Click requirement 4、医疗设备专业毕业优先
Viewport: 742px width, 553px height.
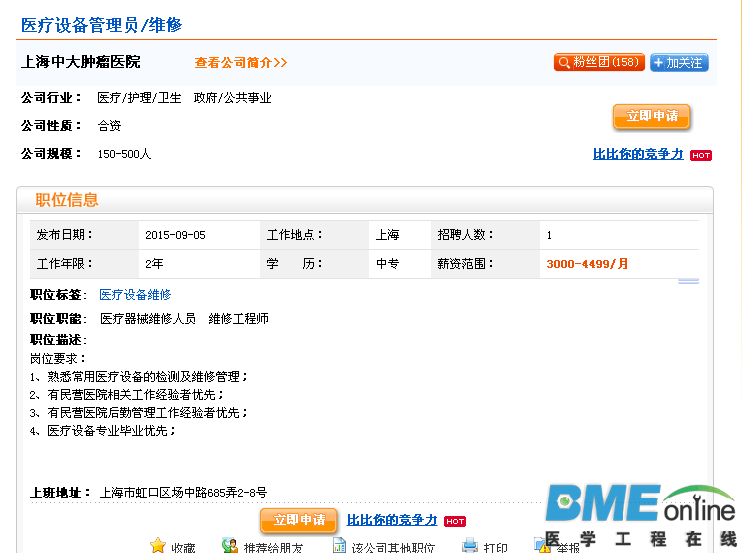(102, 431)
